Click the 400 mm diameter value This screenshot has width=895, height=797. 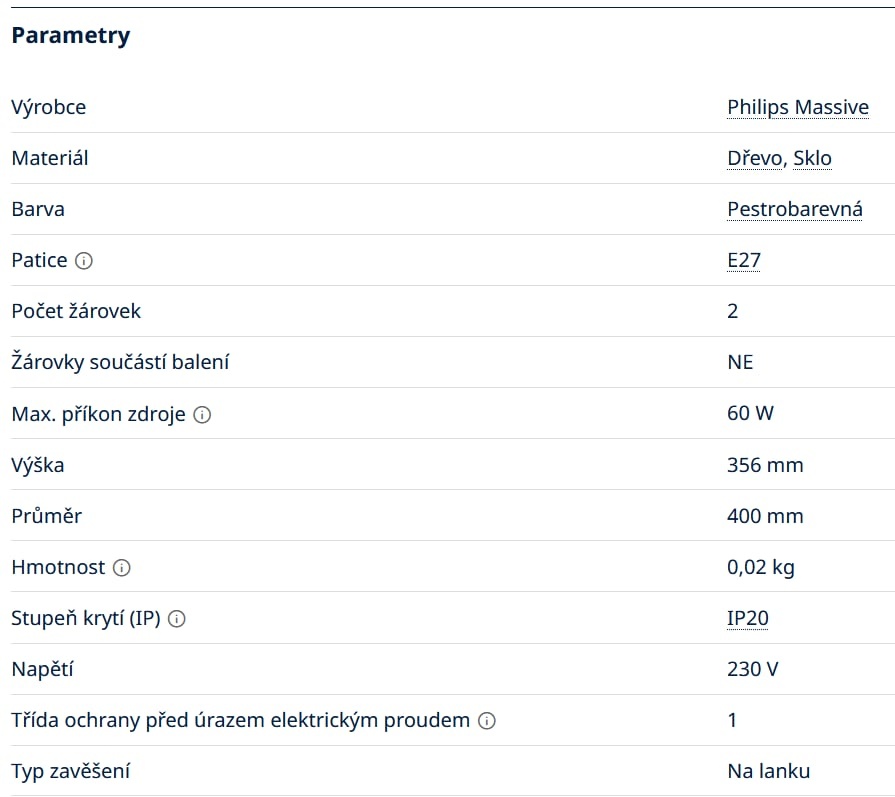coord(765,516)
